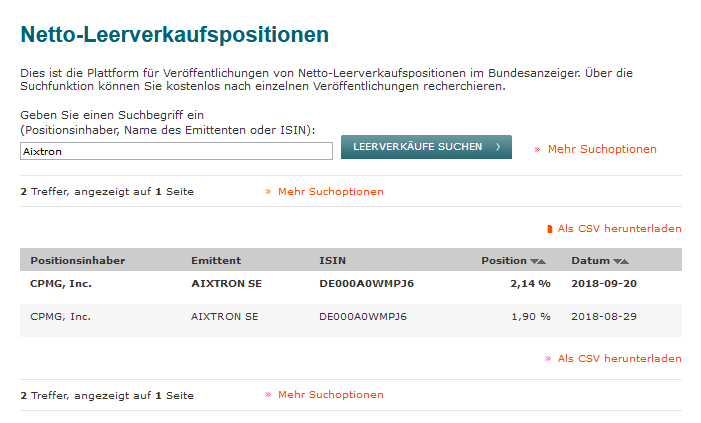
Task: Sort Position column ascending arrow
Action: (x=542, y=262)
